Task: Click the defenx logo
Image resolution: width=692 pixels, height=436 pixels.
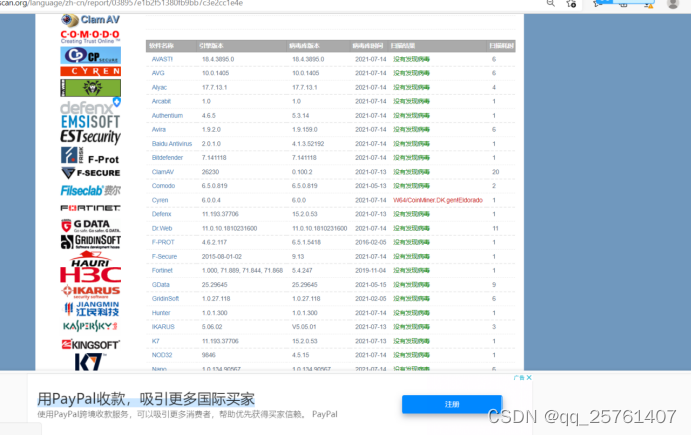Action: coord(90,107)
